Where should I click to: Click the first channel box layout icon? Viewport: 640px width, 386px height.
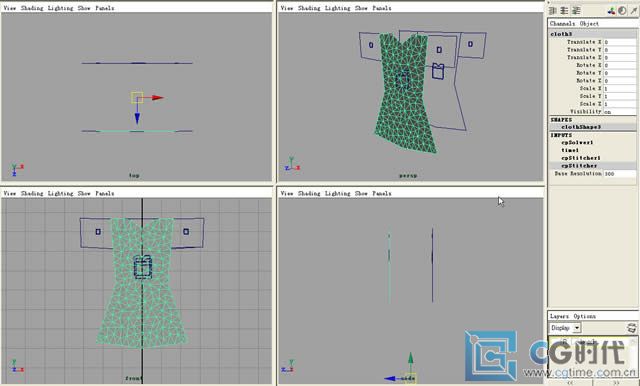tap(553, 11)
